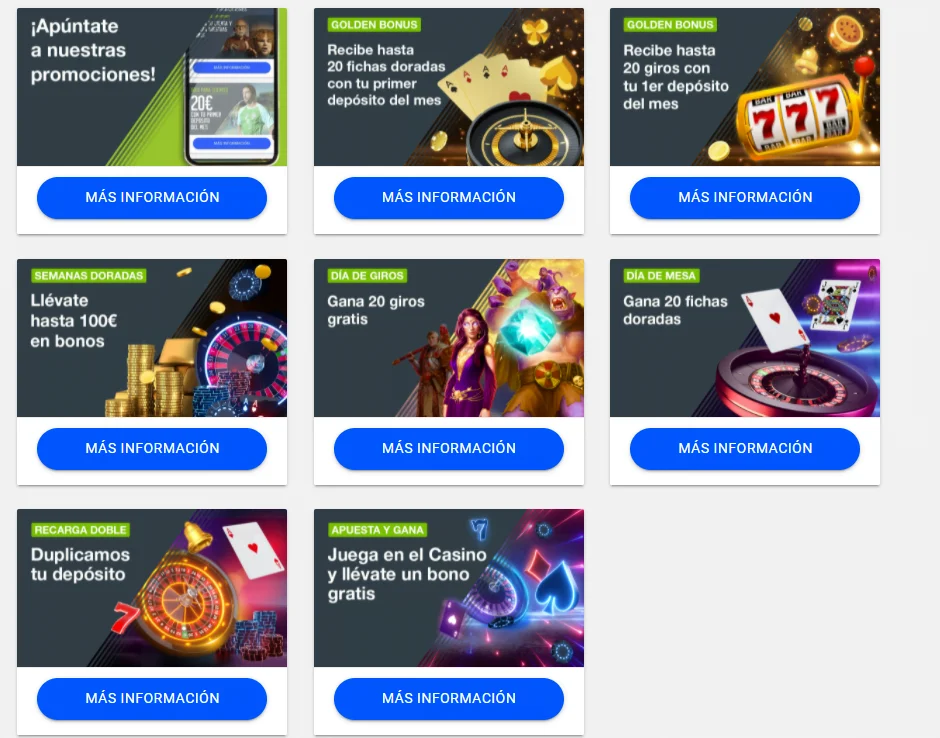Click the green 'DÍA DE GIROS' tag label
Screen dimensions: 940x738
pos(367,276)
